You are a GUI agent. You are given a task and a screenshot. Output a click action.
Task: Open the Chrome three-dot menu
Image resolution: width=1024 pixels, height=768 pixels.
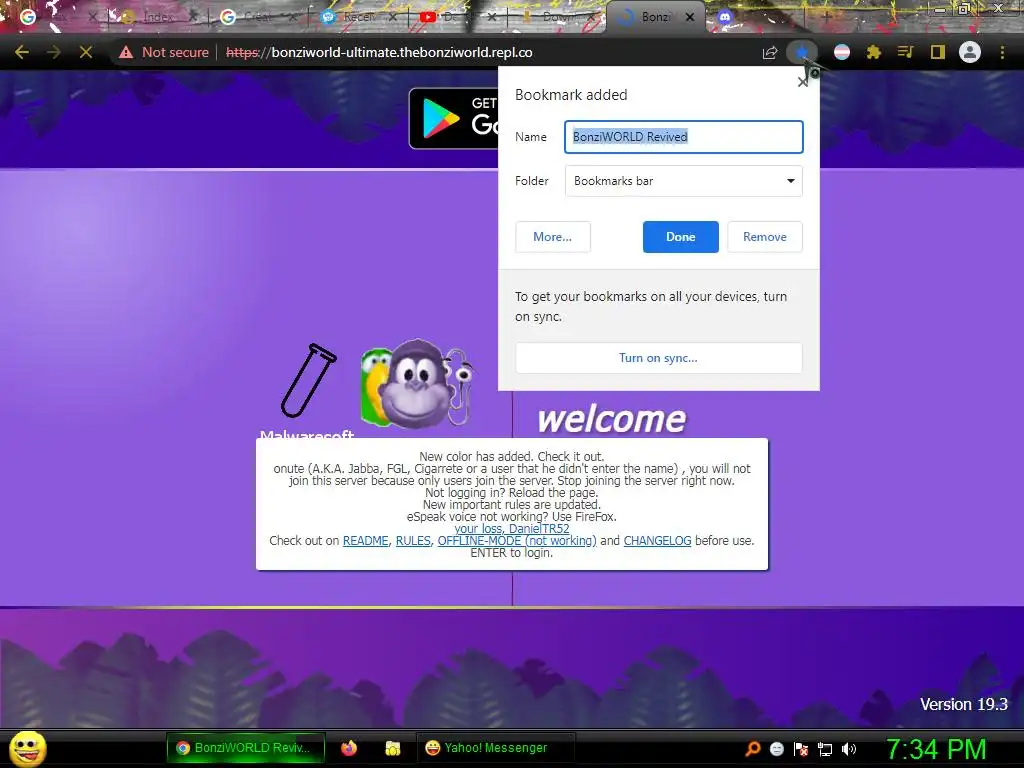pos(1002,52)
